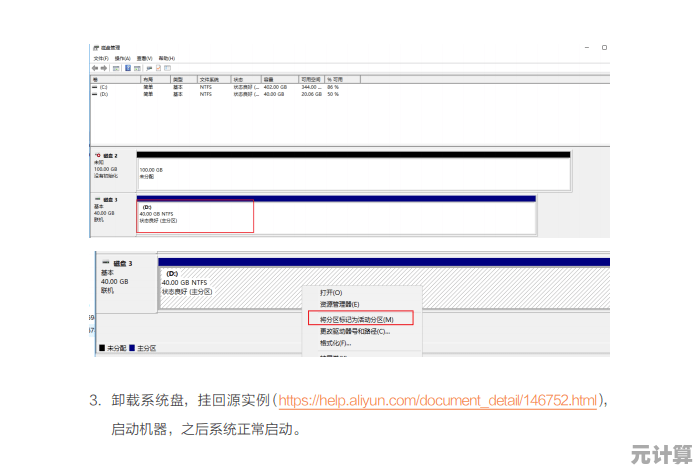Minimize the Disk Management window

click(587, 47)
